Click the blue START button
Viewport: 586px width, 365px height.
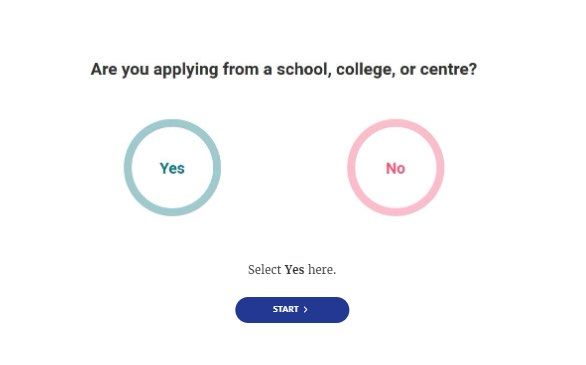coord(292,310)
